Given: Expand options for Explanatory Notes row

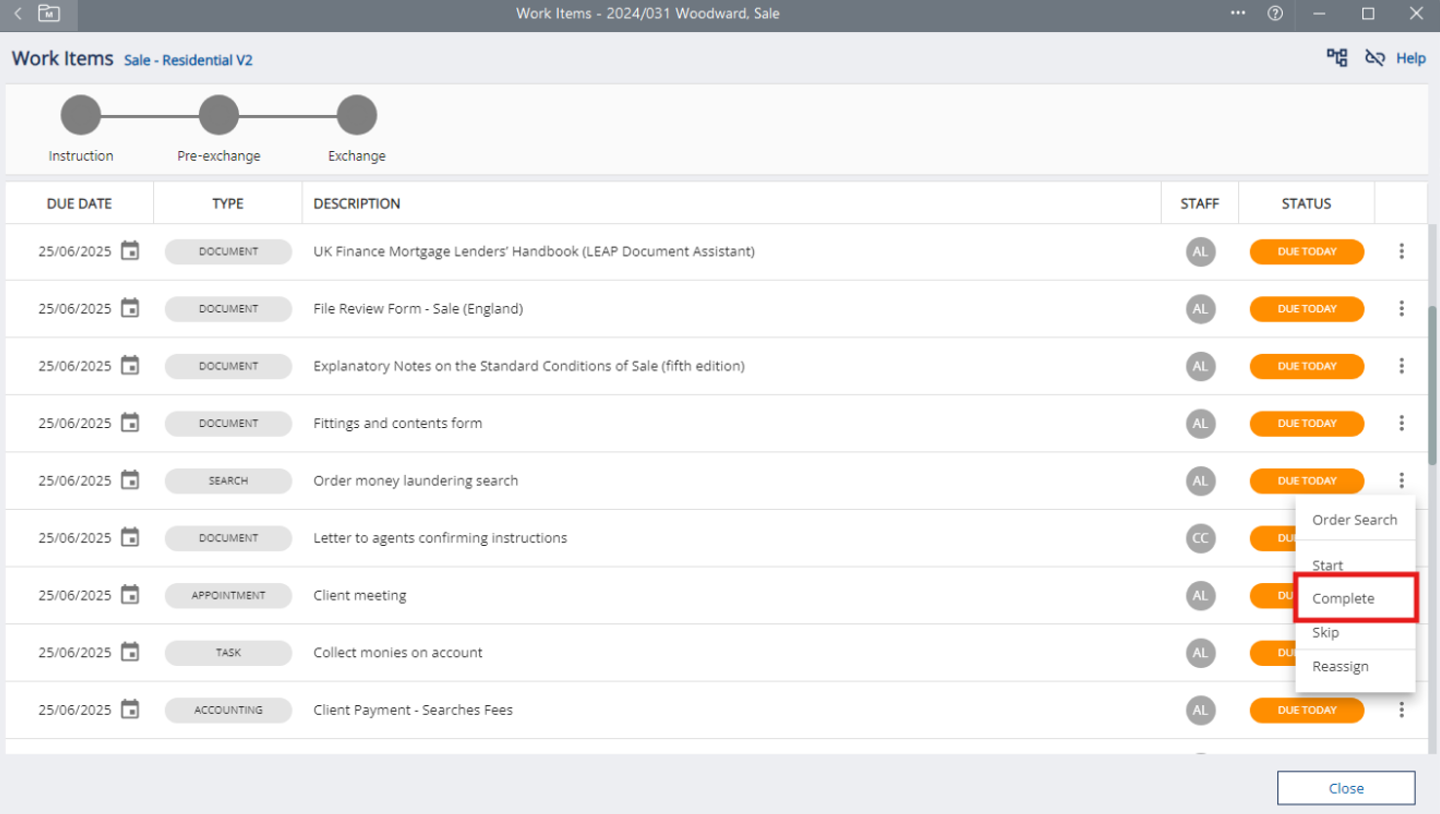Looking at the screenshot, I should coord(1401,366).
